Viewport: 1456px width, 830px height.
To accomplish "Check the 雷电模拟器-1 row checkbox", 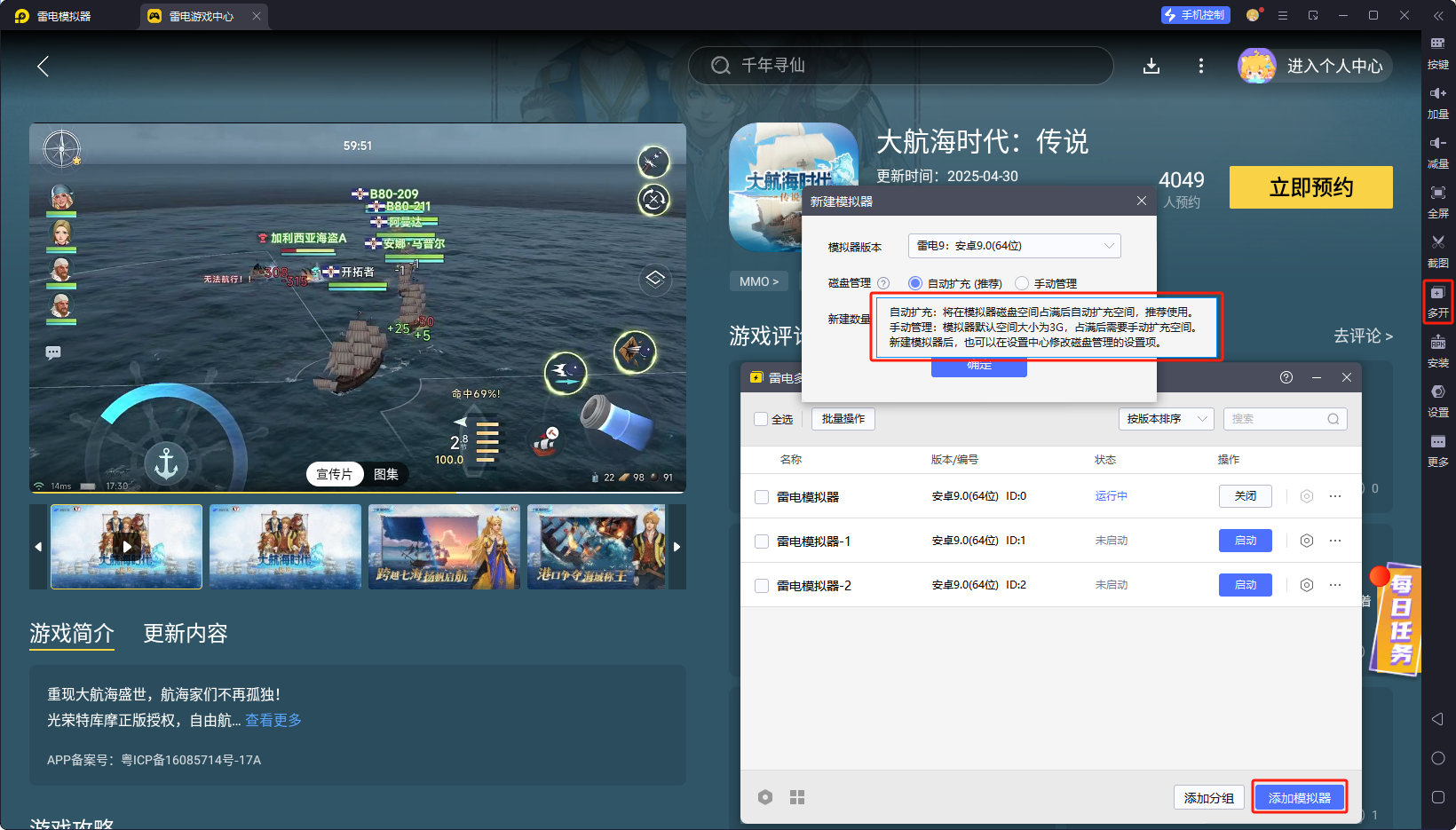I will coord(762,541).
